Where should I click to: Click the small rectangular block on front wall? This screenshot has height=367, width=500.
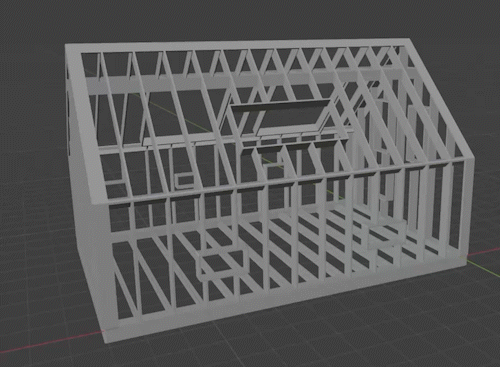(184, 180)
